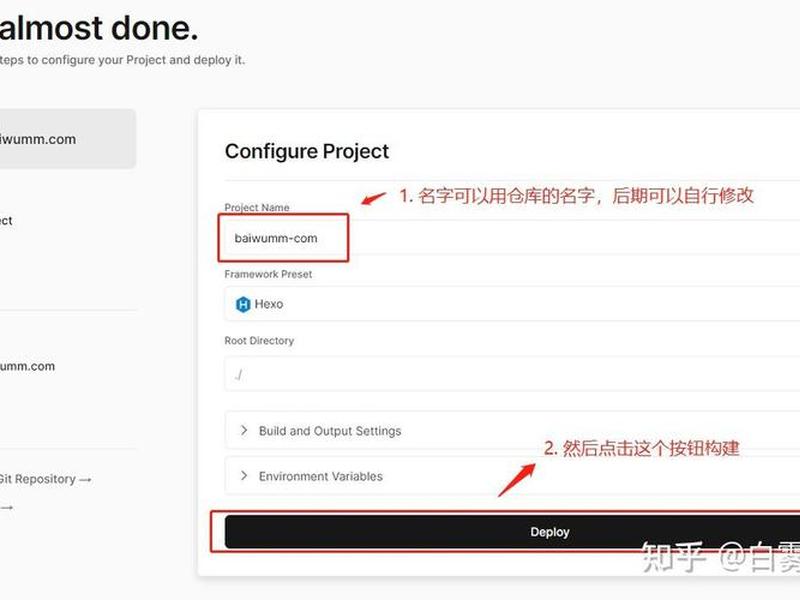Edit the Project Name field baiwumm-com

(512, 238)
